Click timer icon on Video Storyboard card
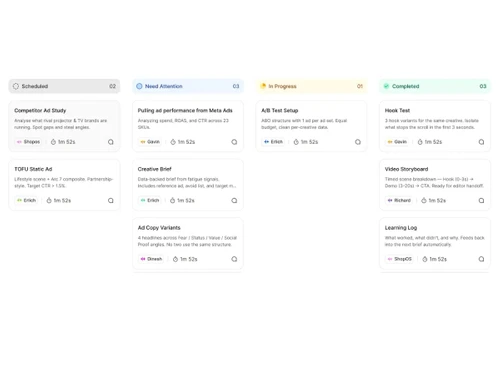The height and width of the screenshot is (375, 500). [424, 201]
